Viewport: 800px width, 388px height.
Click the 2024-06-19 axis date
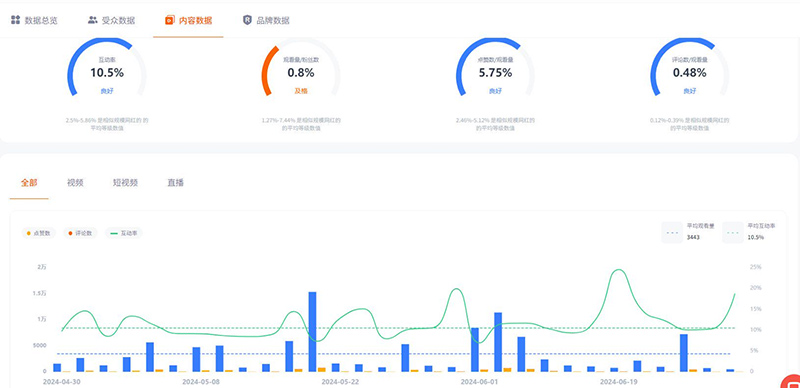coord(619,381)
